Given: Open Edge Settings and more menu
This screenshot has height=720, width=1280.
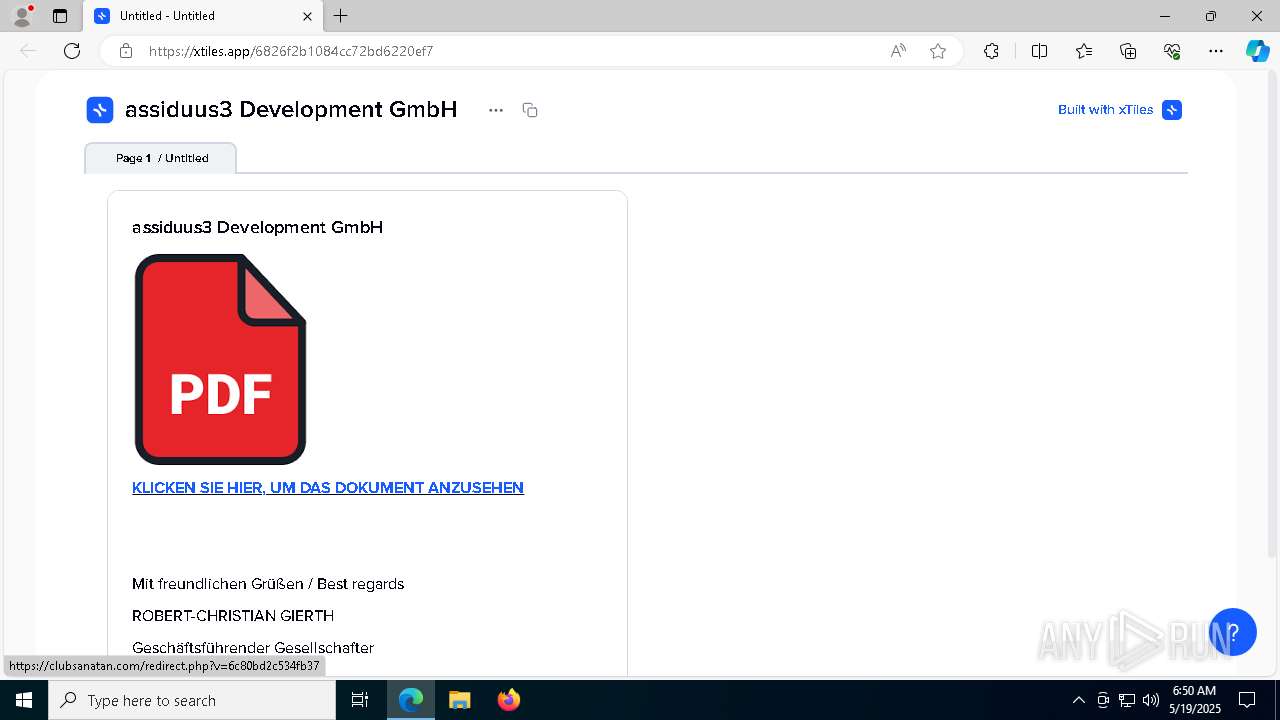Looking at the screenshot, I should tap(1216, 51).
